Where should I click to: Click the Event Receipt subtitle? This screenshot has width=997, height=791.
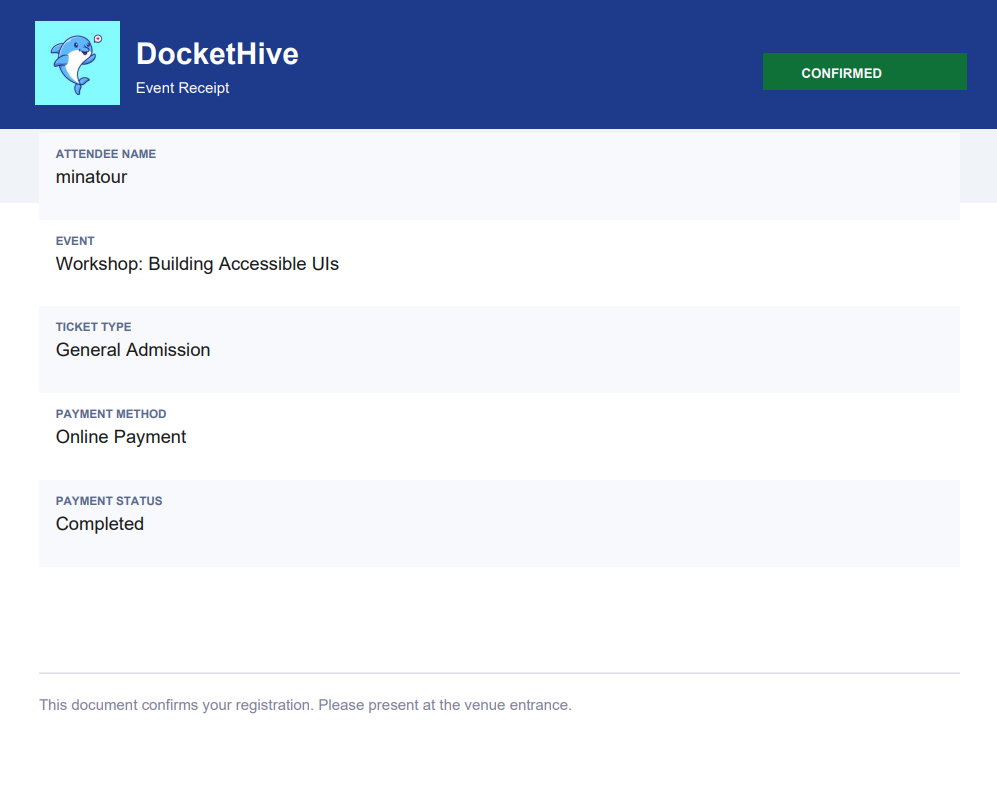pyautogui.click(x=182, y=88)
